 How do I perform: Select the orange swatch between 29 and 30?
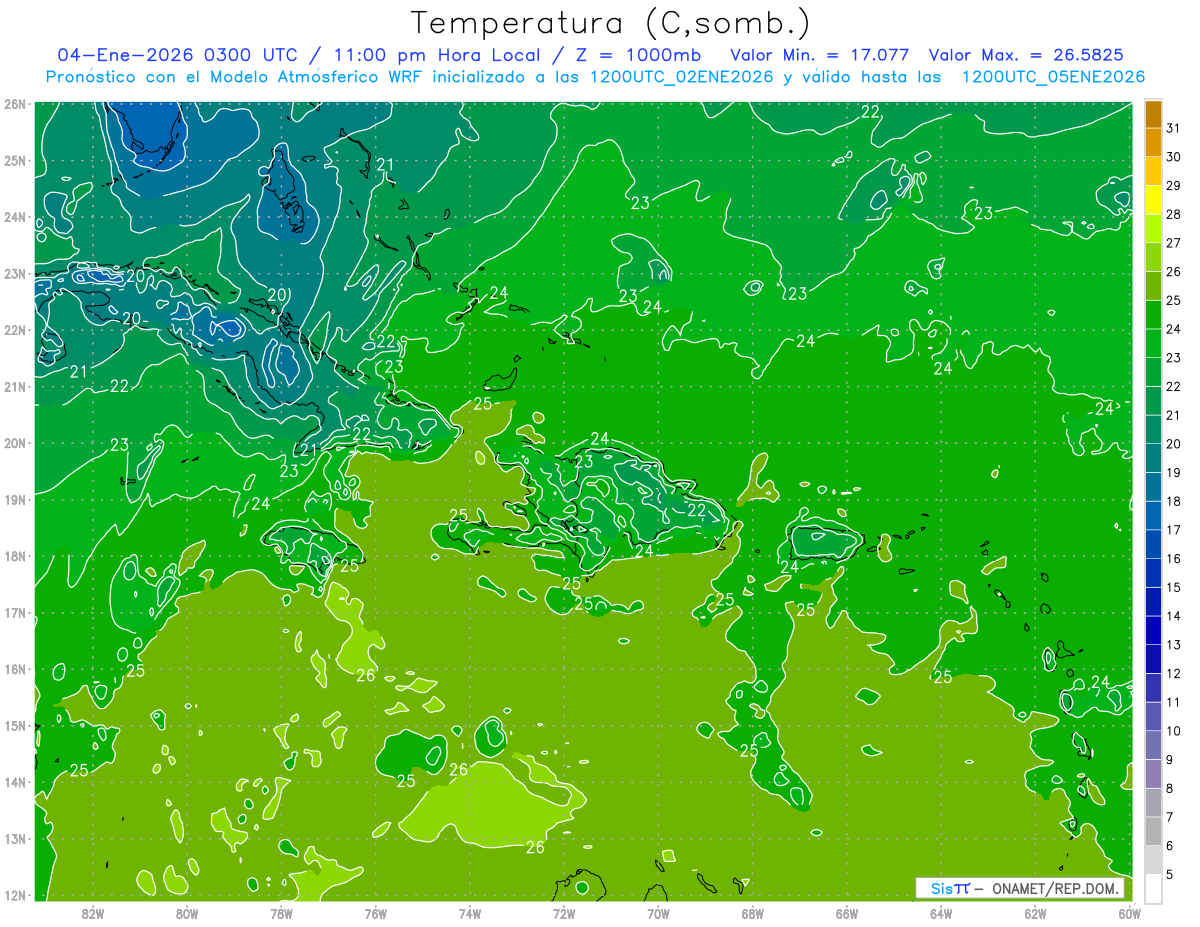[1153, 171]
